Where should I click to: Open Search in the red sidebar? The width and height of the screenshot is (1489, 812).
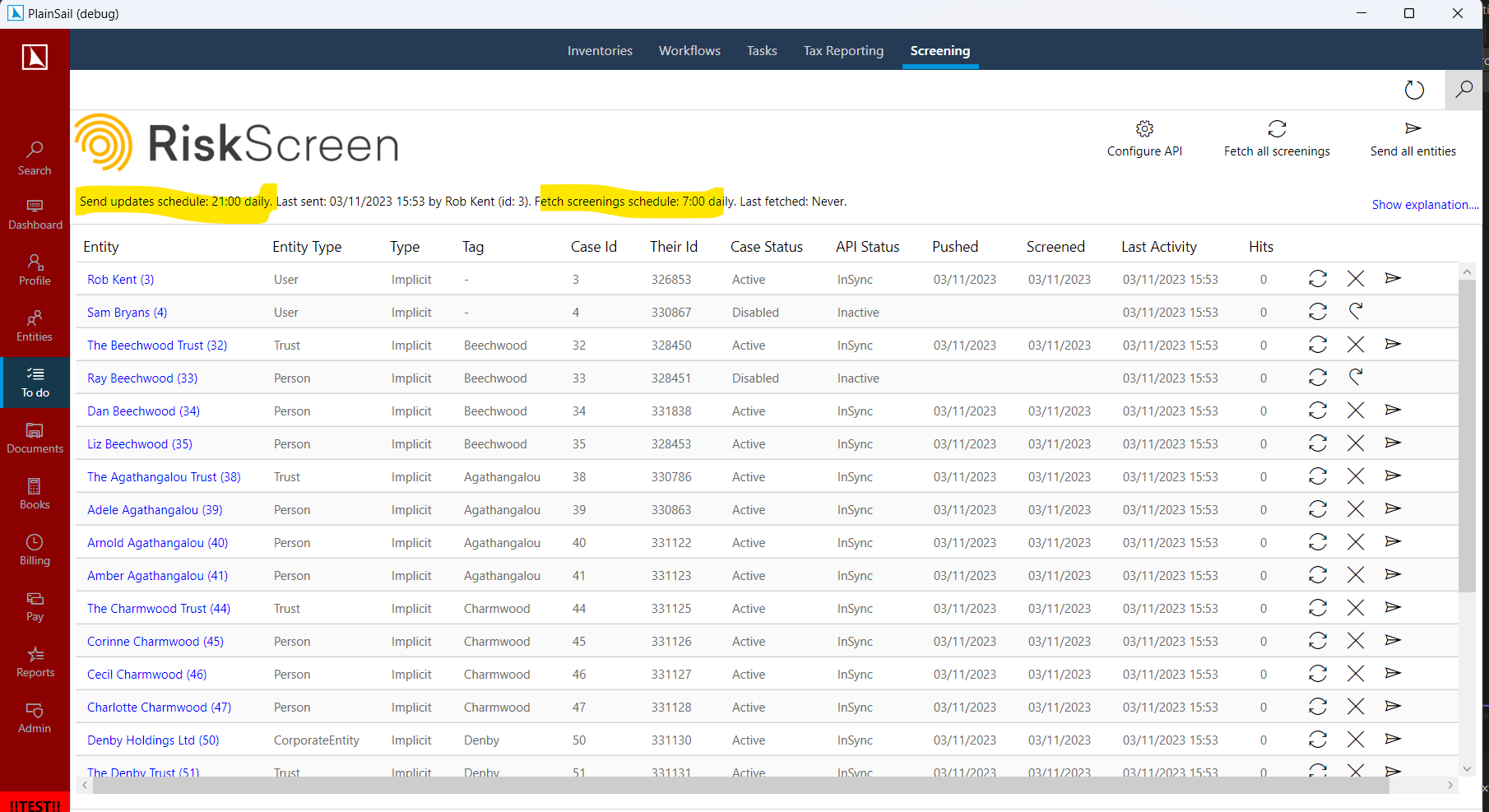click(x=35, y=159)
